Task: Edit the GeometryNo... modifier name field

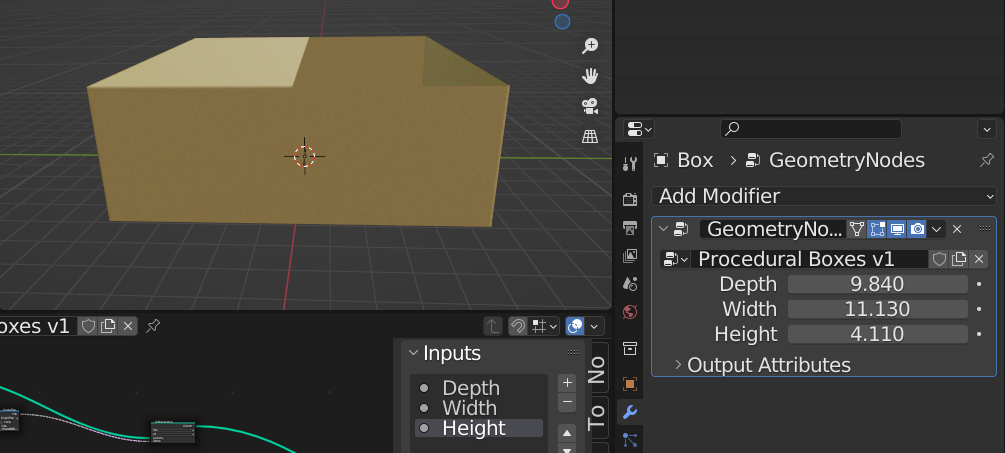Action: pyautogui.click(x=774, y=229)
